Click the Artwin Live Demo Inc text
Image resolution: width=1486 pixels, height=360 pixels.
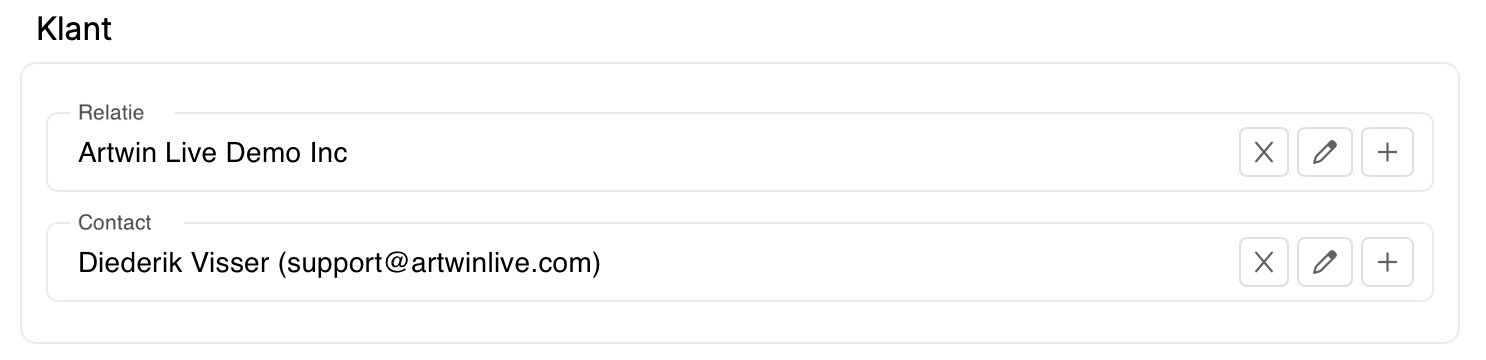[x=213, y=153]
